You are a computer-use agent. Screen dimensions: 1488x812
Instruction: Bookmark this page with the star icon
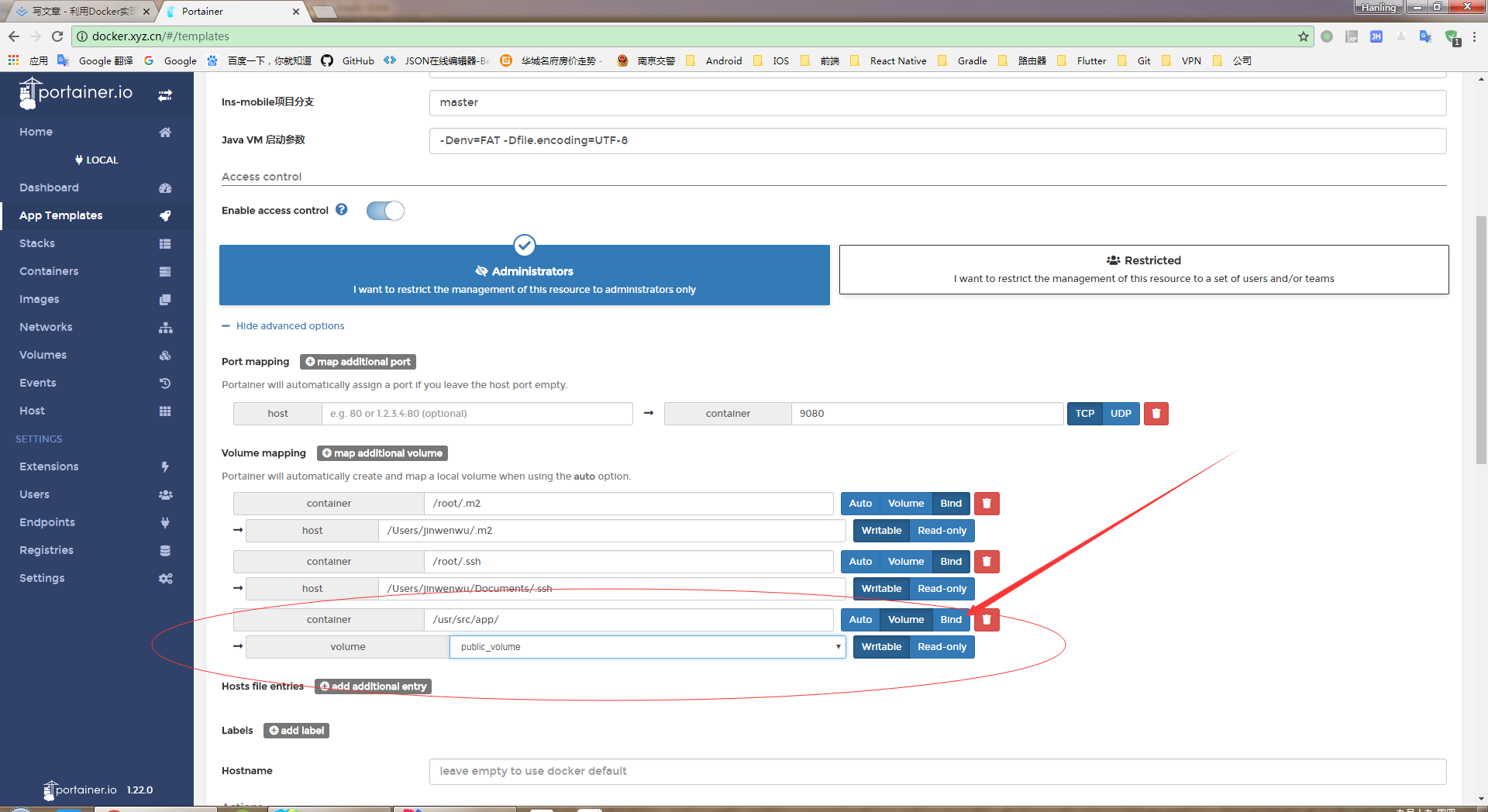[1304, 36]
